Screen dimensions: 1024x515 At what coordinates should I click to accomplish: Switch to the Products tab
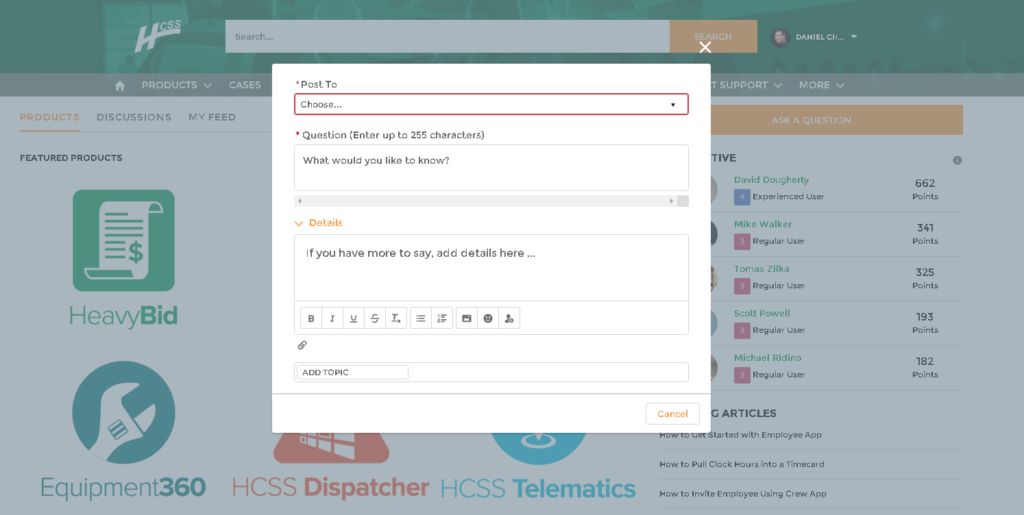coord(50,117)
